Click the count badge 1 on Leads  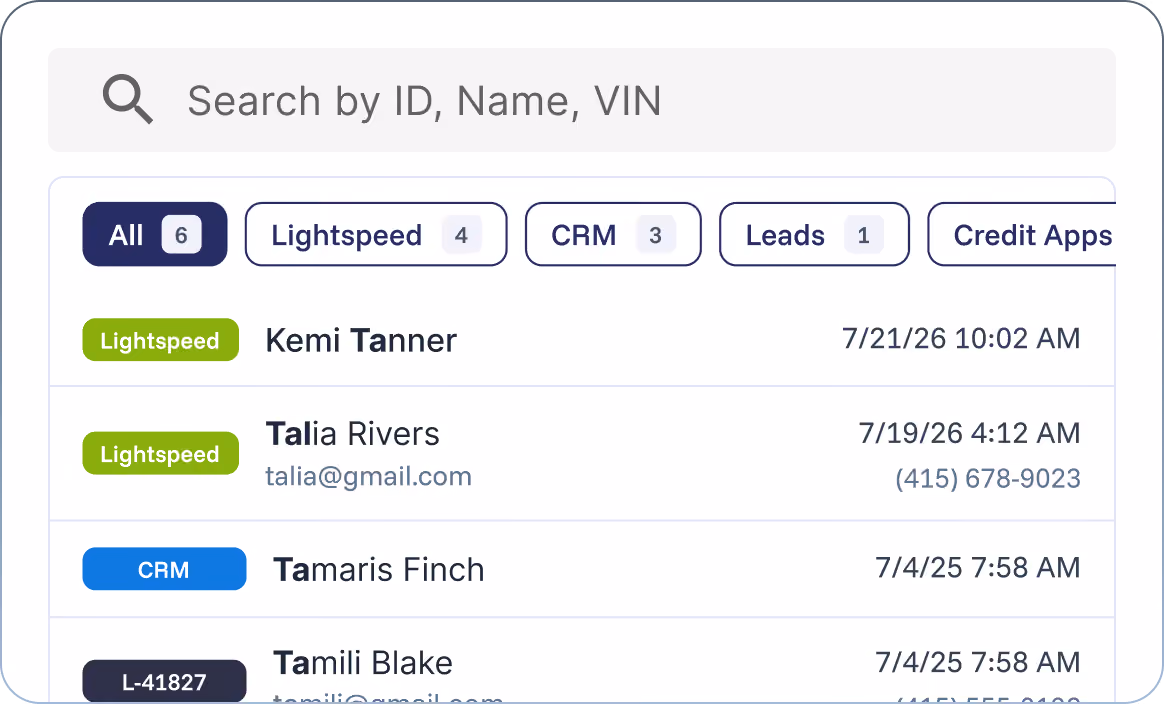coord(863,235)
